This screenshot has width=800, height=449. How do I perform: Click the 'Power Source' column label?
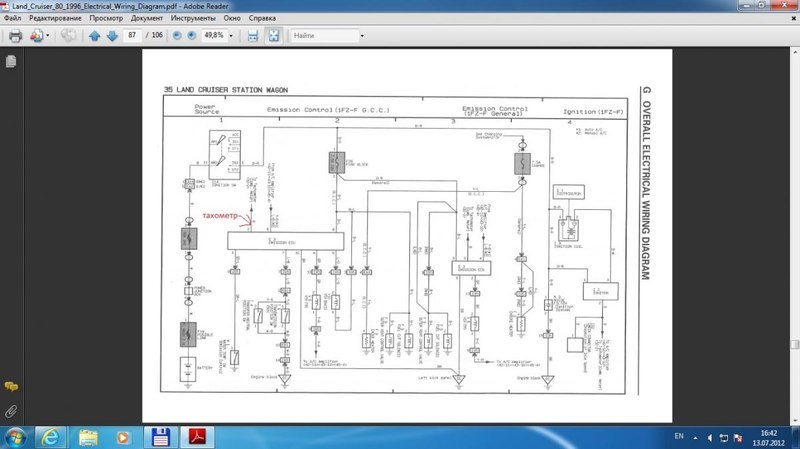coord(207,109)
